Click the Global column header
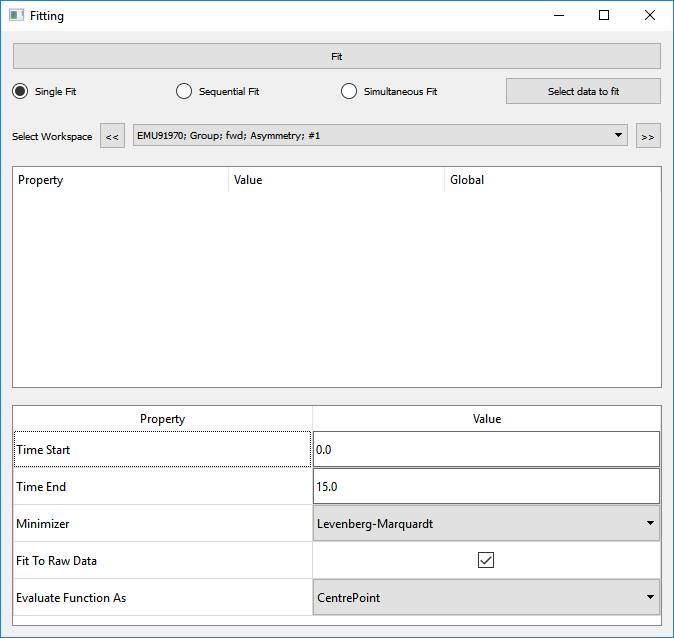 pyautogui.click(x=467, y=180)
